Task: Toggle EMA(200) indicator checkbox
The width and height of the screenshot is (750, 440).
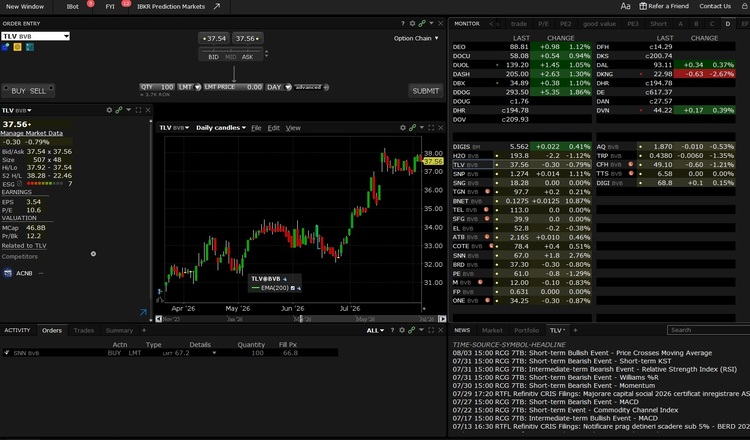Action: coord(293,288)
